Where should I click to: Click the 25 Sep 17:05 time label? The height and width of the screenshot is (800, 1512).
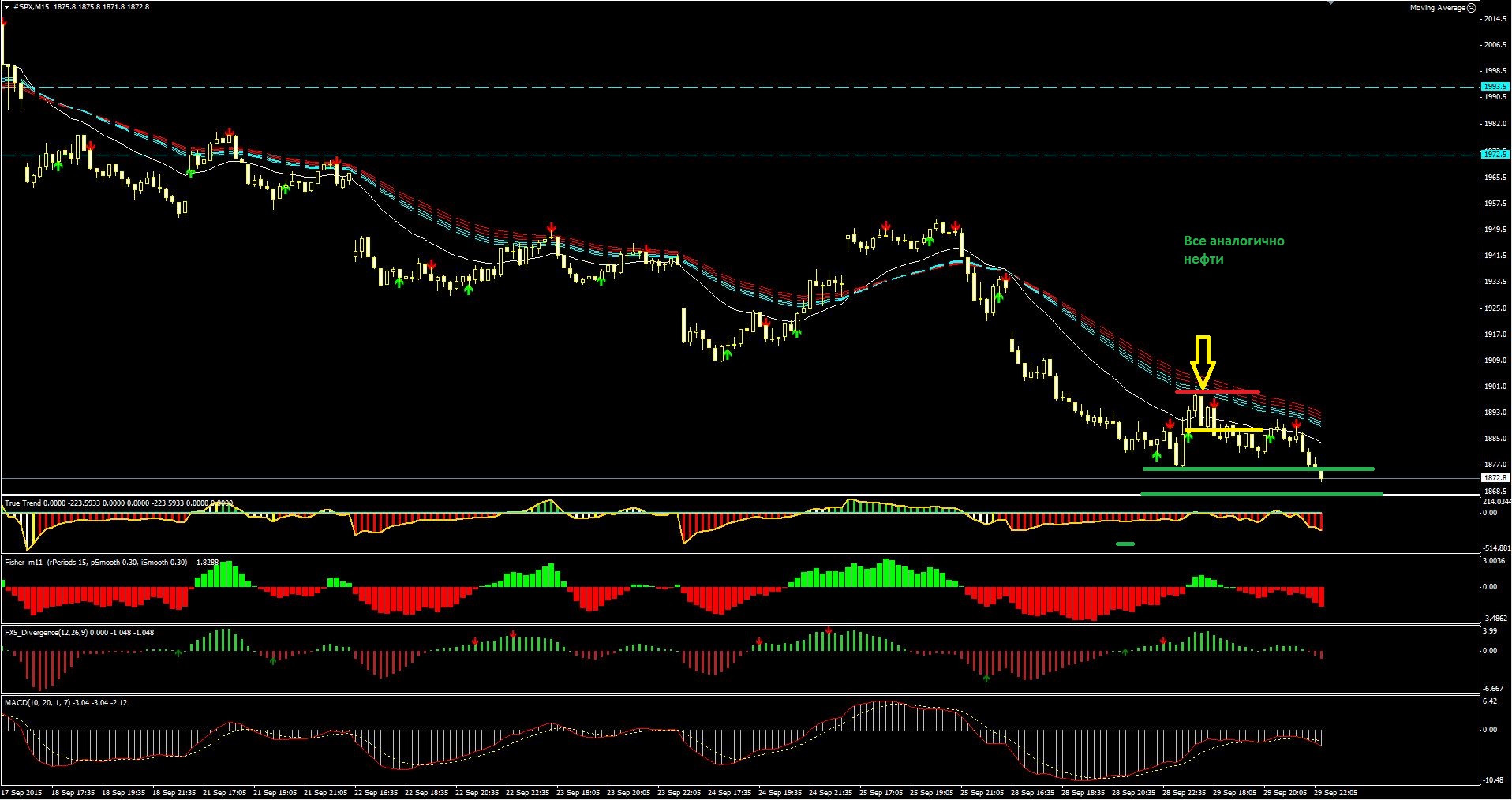click(881, 793)
